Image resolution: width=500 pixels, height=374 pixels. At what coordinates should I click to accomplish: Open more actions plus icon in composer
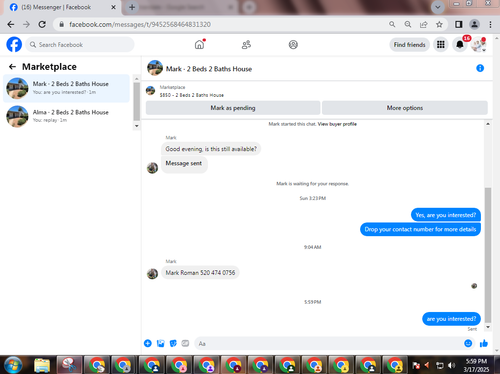(x=148, y=343)
